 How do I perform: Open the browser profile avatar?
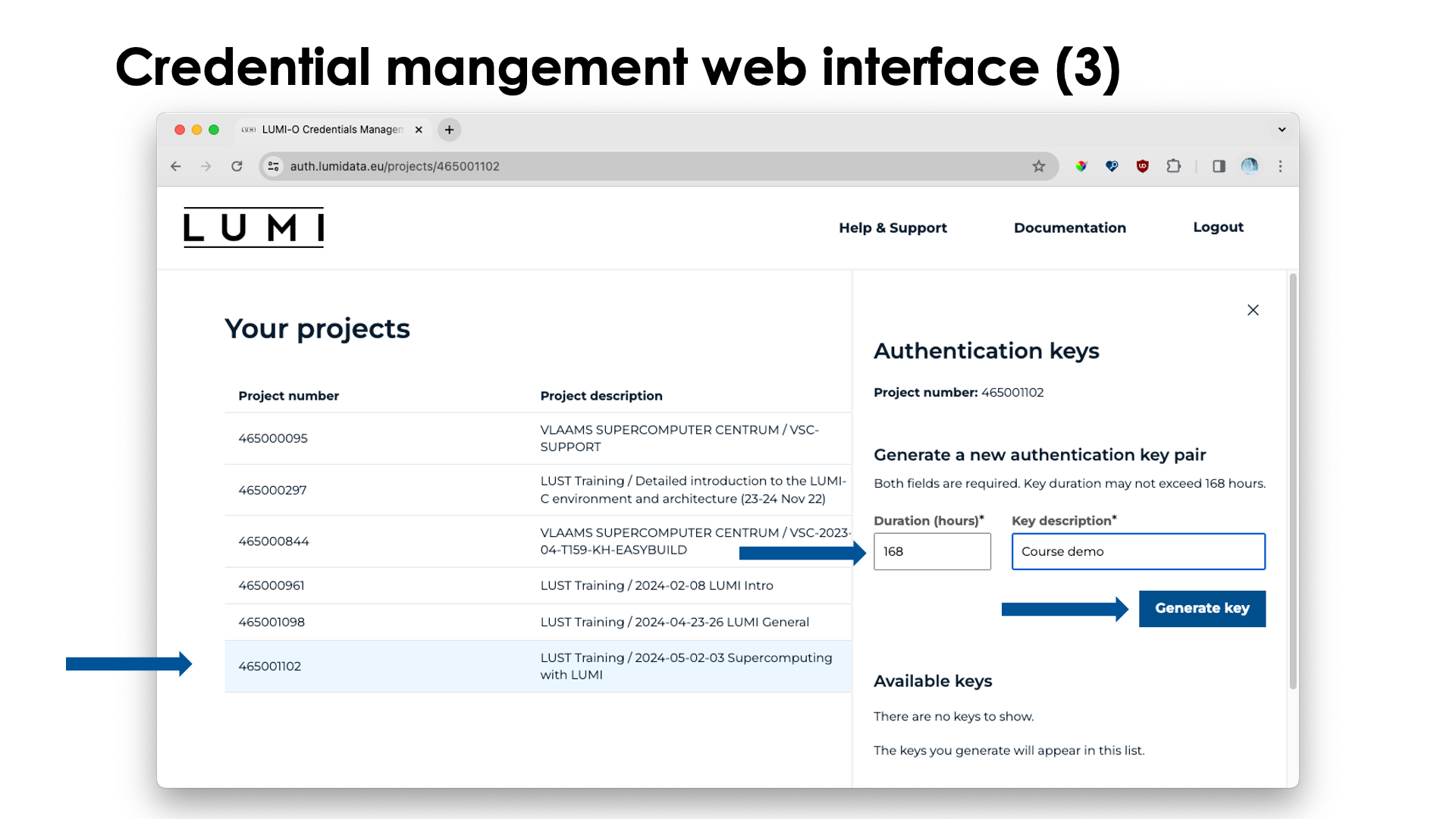(x=1250, y=166)
